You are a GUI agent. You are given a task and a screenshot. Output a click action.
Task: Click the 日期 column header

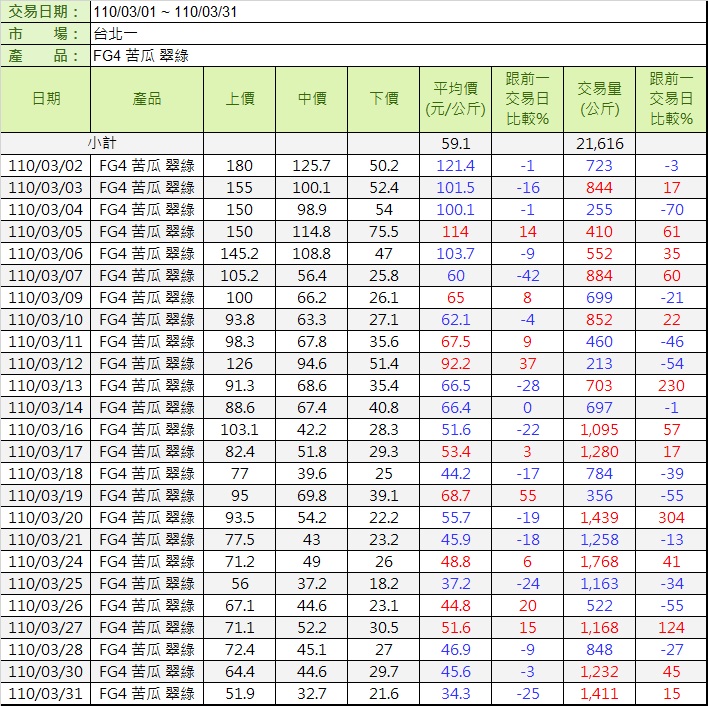[46, 99]
